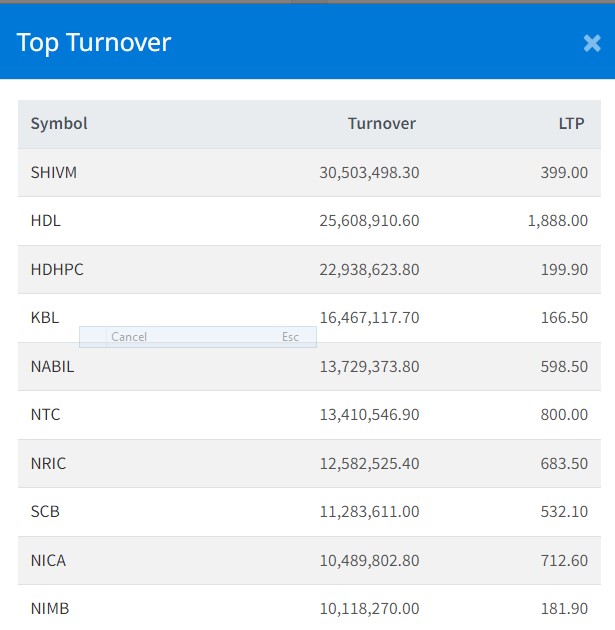Click the Symbol column header

point(59,124)
